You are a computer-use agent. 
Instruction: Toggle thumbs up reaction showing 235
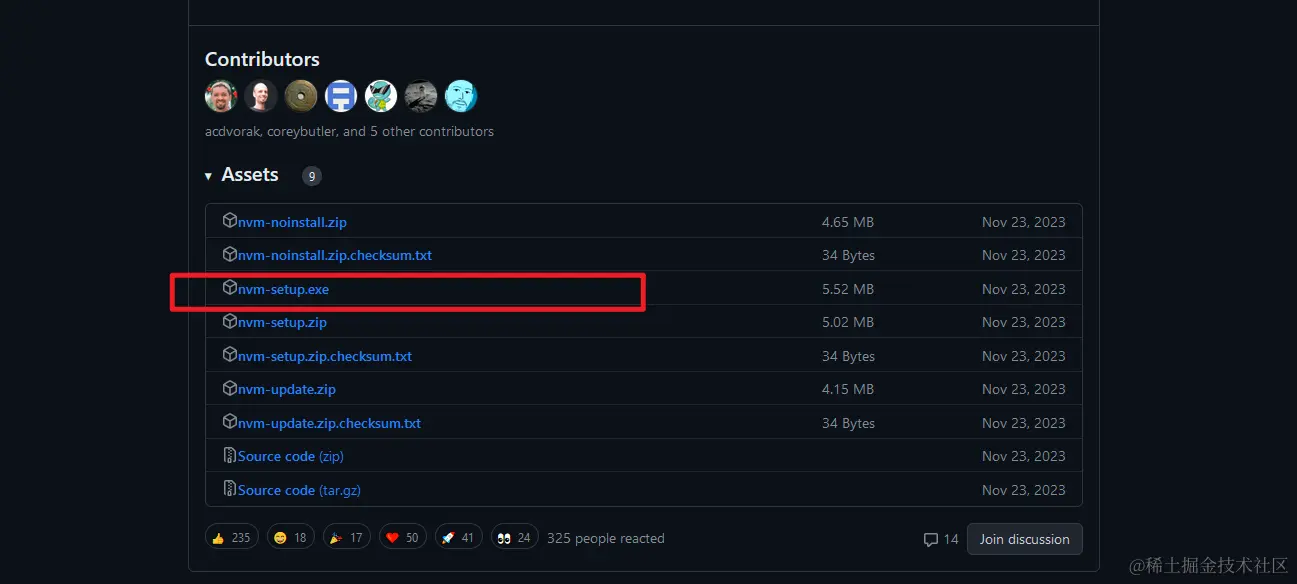[x=232, y=538]
